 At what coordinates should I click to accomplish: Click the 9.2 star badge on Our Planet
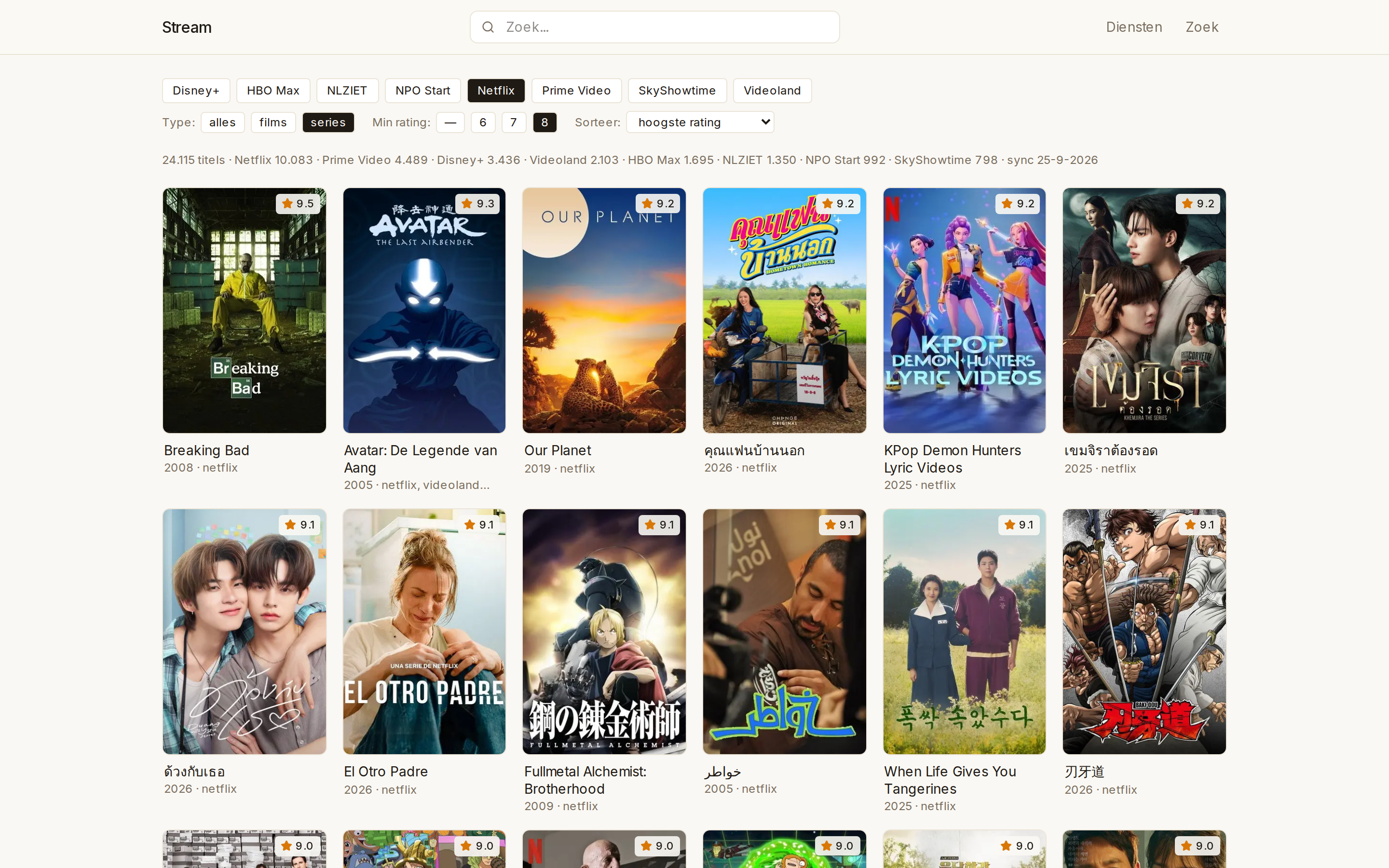coord(658,204)
